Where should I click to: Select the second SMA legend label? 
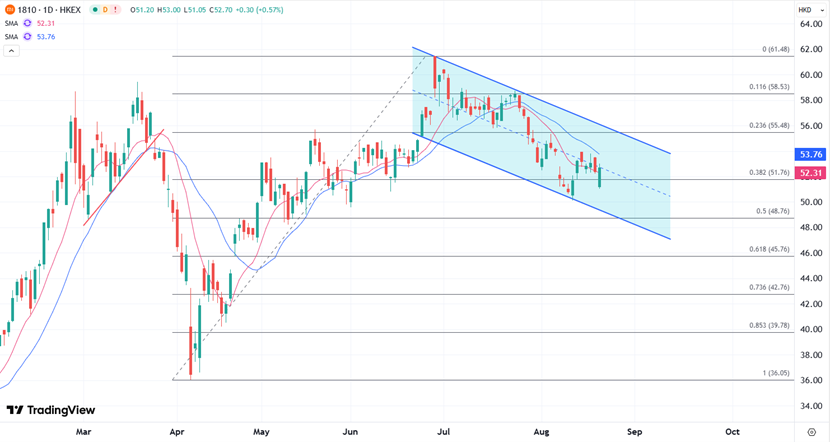11,37
